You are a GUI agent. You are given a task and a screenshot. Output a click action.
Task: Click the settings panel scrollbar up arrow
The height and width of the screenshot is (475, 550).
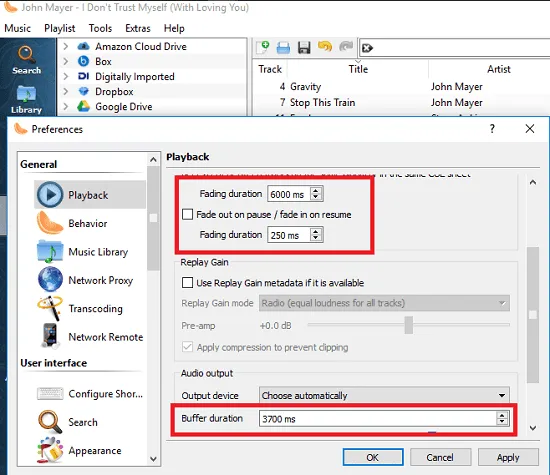pos(533,182)
